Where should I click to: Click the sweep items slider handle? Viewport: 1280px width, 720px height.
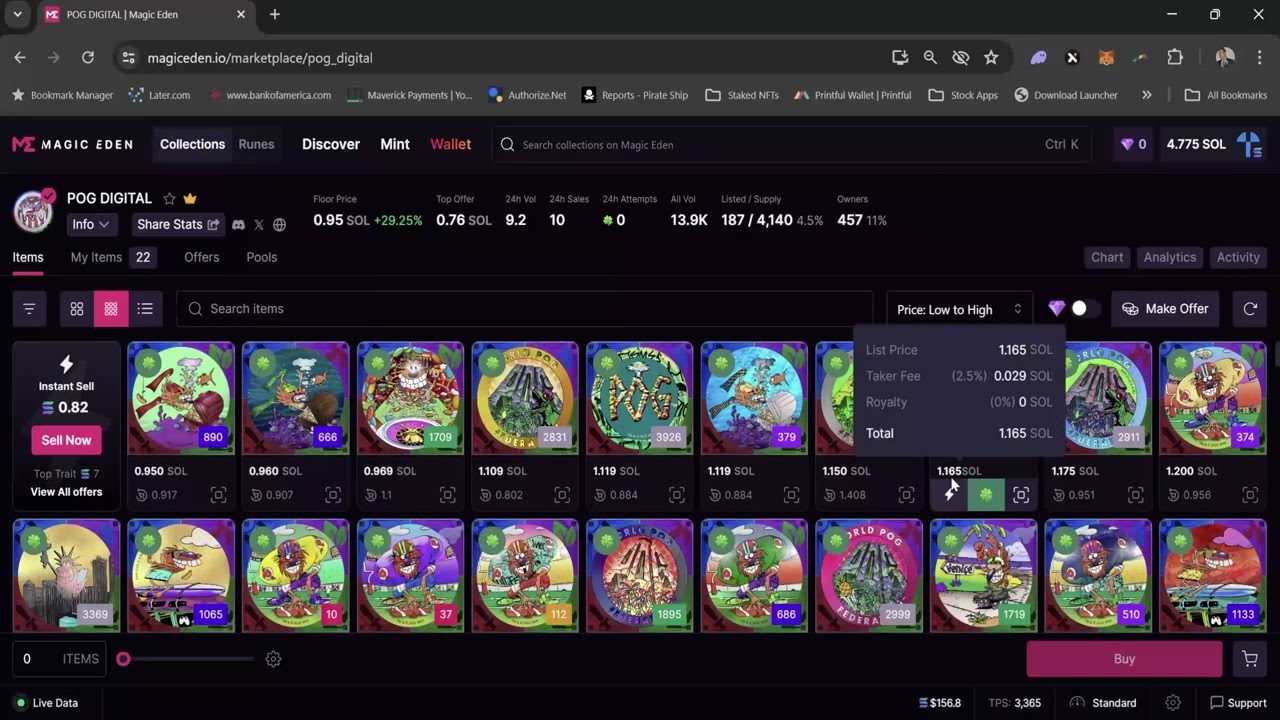123,659
